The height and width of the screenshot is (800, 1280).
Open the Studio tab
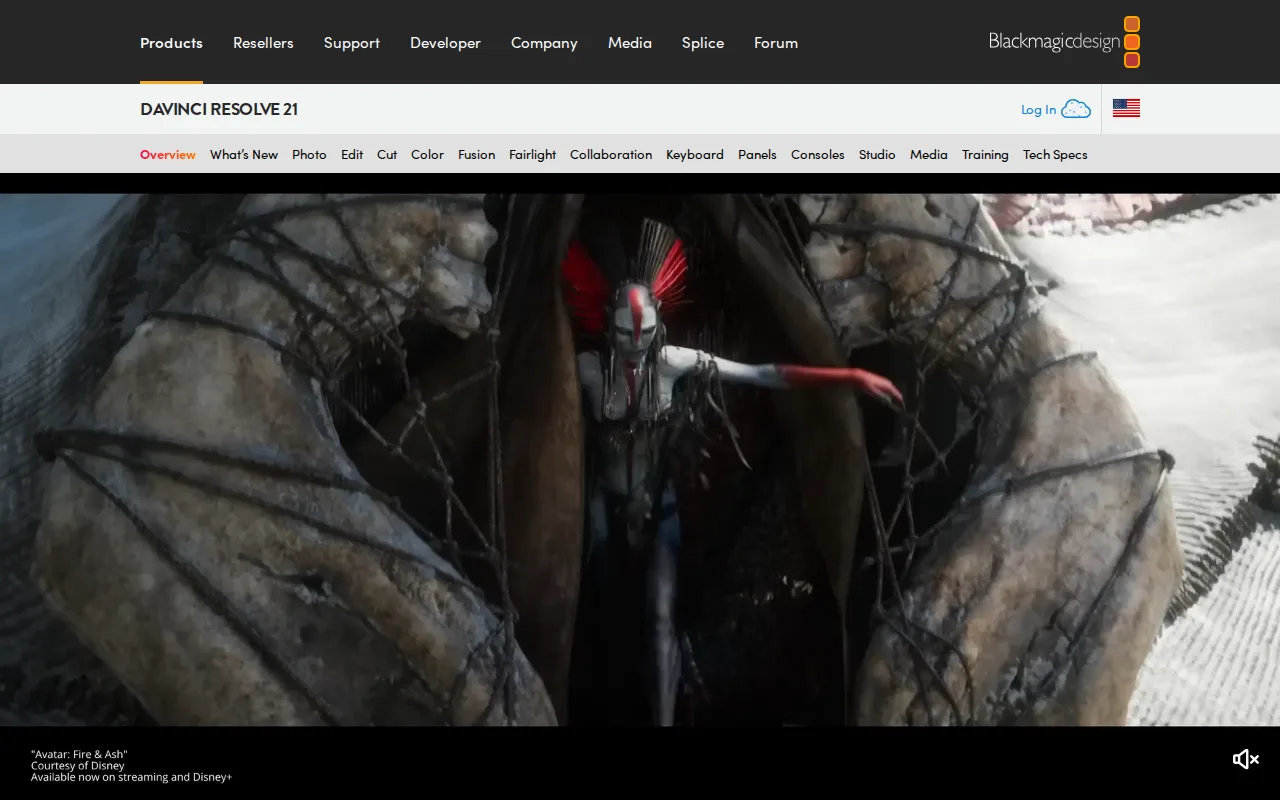[877, 154]
